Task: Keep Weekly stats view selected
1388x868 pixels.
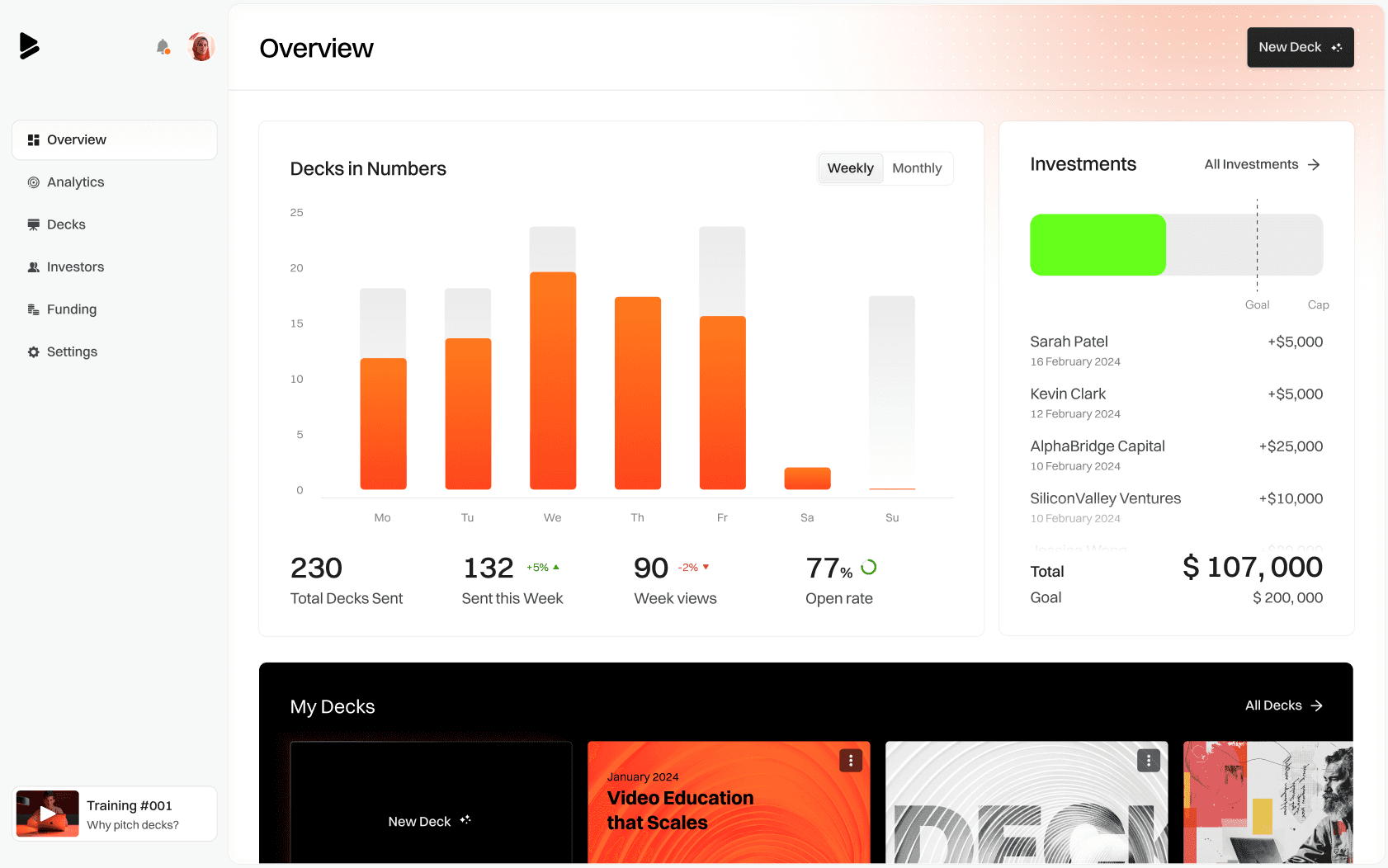Action: pyautogui.click(x=850, y=168)
